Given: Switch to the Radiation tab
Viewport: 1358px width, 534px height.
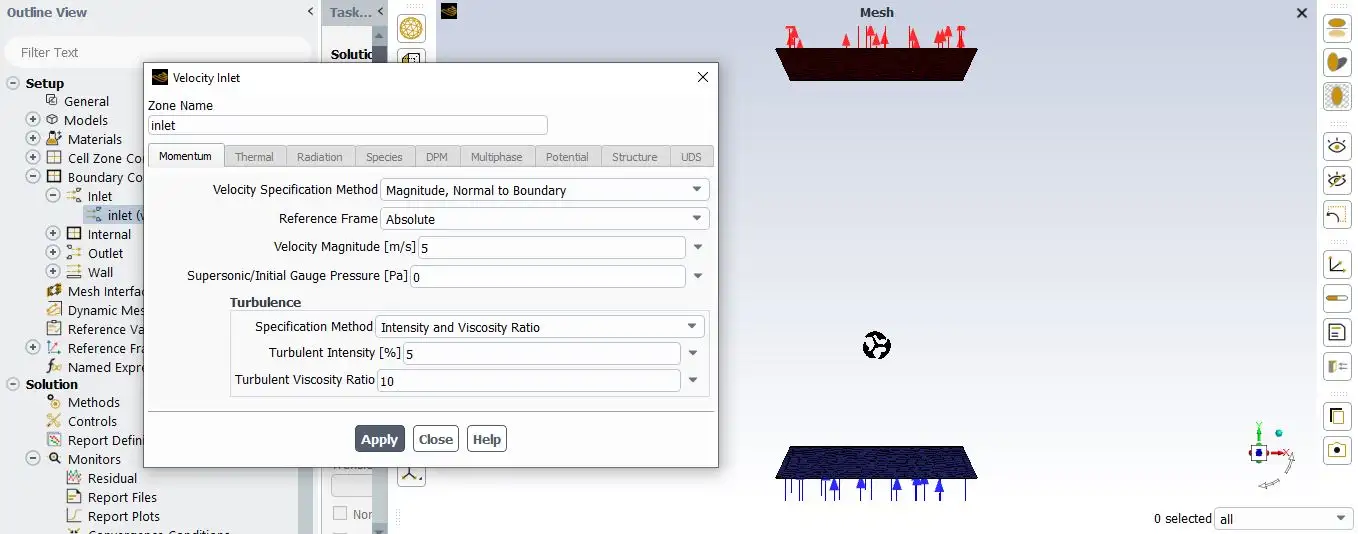Looking at the screenshot, I should (x=319, y=157).
